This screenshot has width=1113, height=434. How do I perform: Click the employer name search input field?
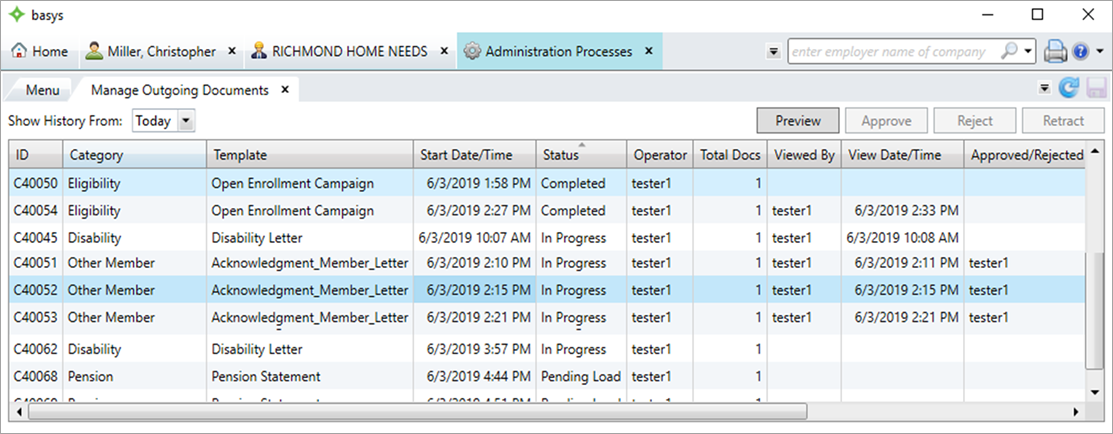(x=895, y=51)
